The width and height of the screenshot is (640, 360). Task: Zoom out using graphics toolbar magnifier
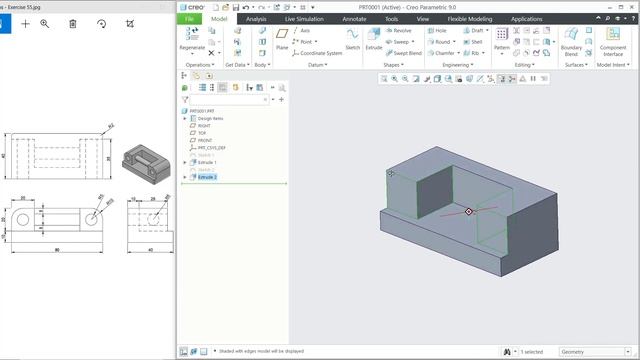[405, 79]
